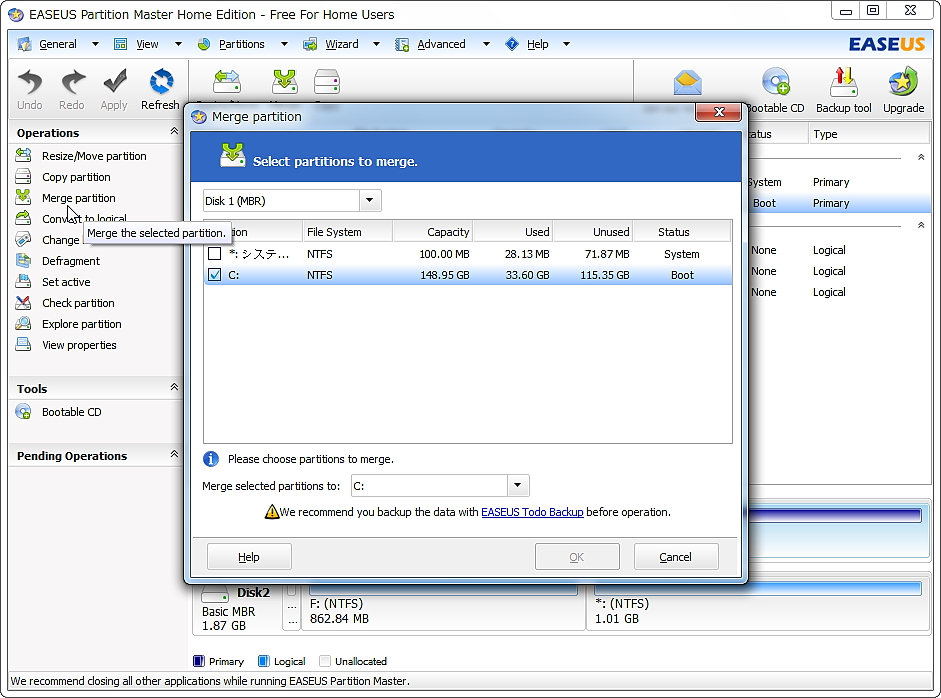Click the blue info icon in the dialog
The width and height of the screenshot is (941, 698).
(x=211, y=459)
